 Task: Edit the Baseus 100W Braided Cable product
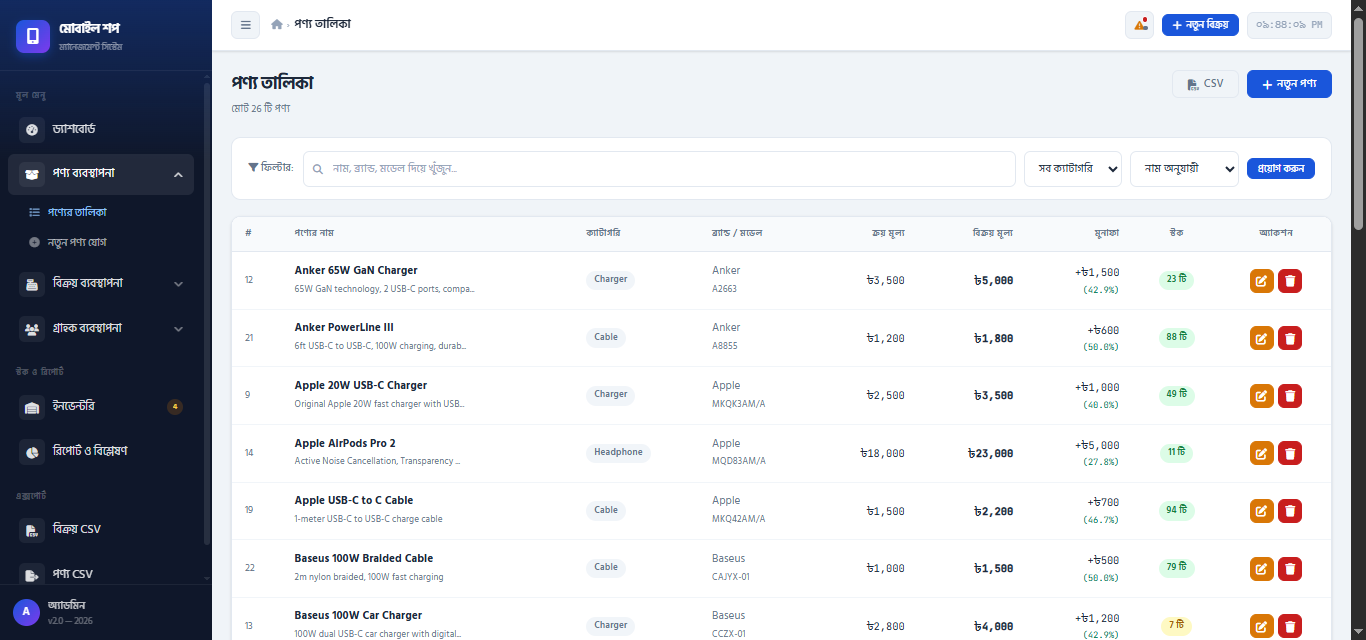(1262, 568)
